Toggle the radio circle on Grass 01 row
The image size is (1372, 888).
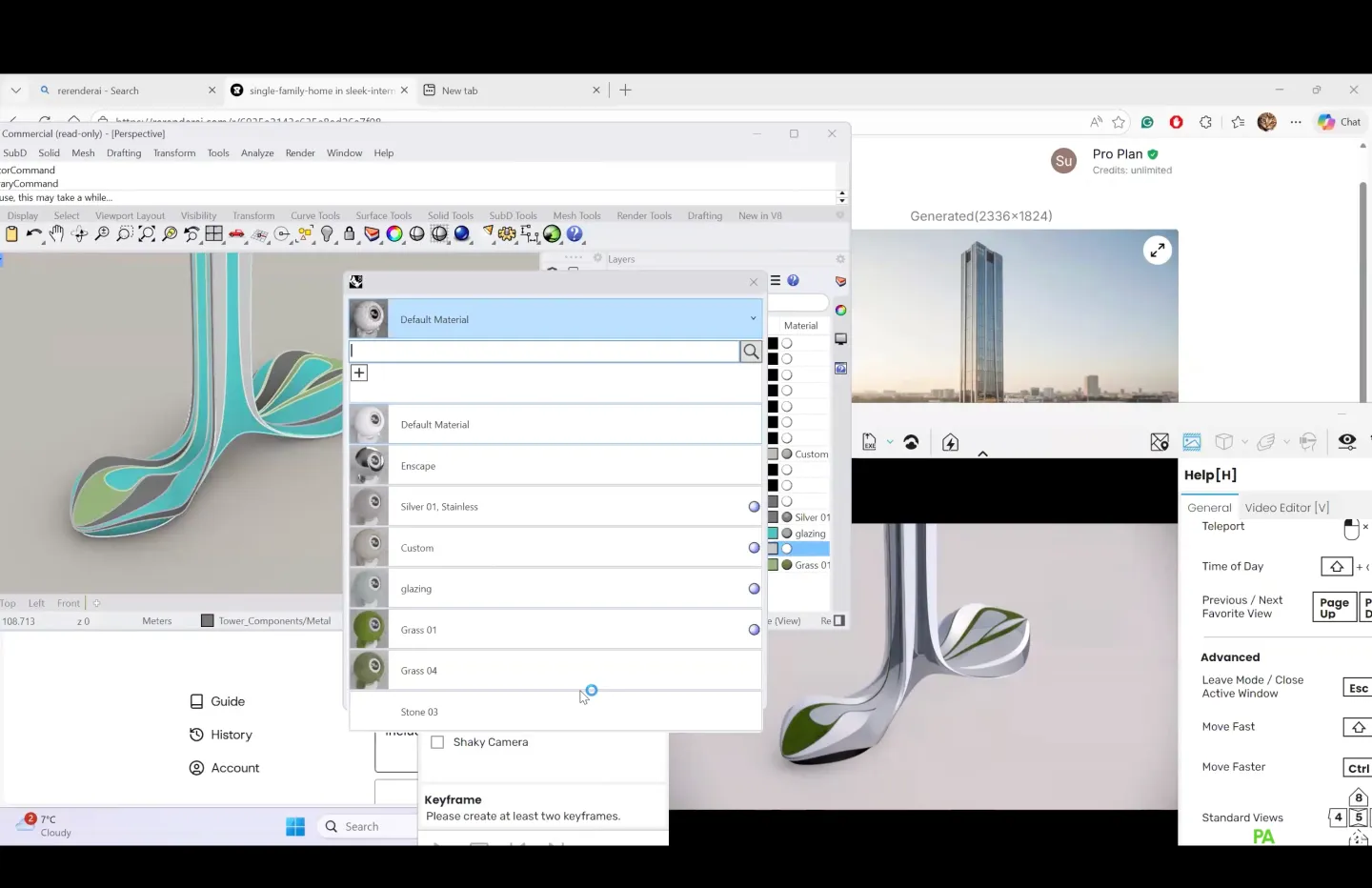click(x=754, y=630)
